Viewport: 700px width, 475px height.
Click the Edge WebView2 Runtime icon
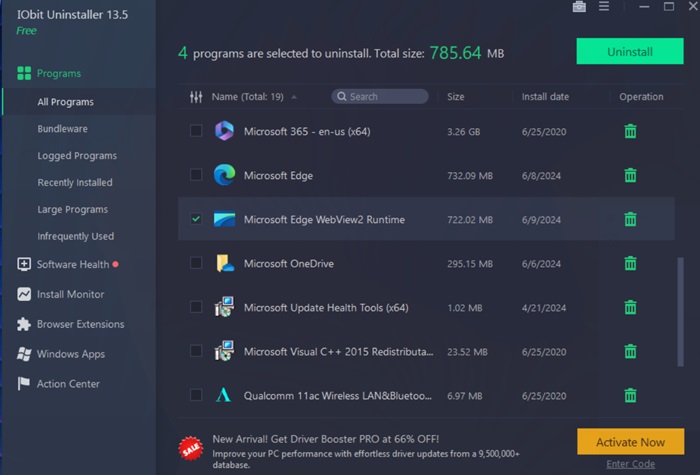coord(224,219)
